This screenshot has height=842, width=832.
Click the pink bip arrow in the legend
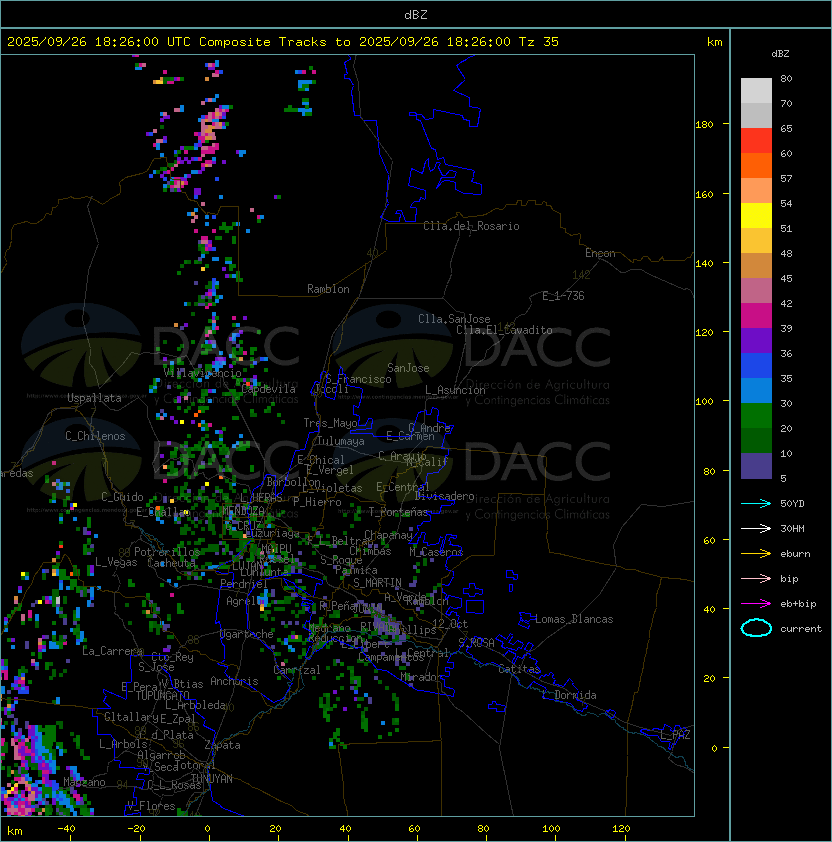coord(756,578)
